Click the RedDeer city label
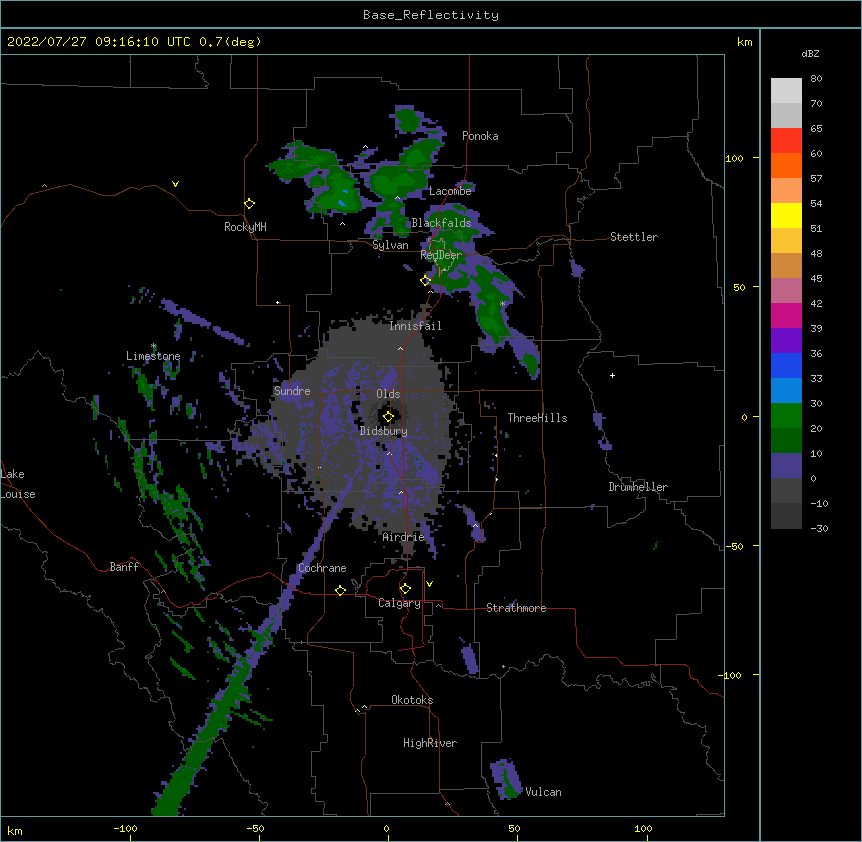Screen dimensions: 862x842 click(441, 255)
